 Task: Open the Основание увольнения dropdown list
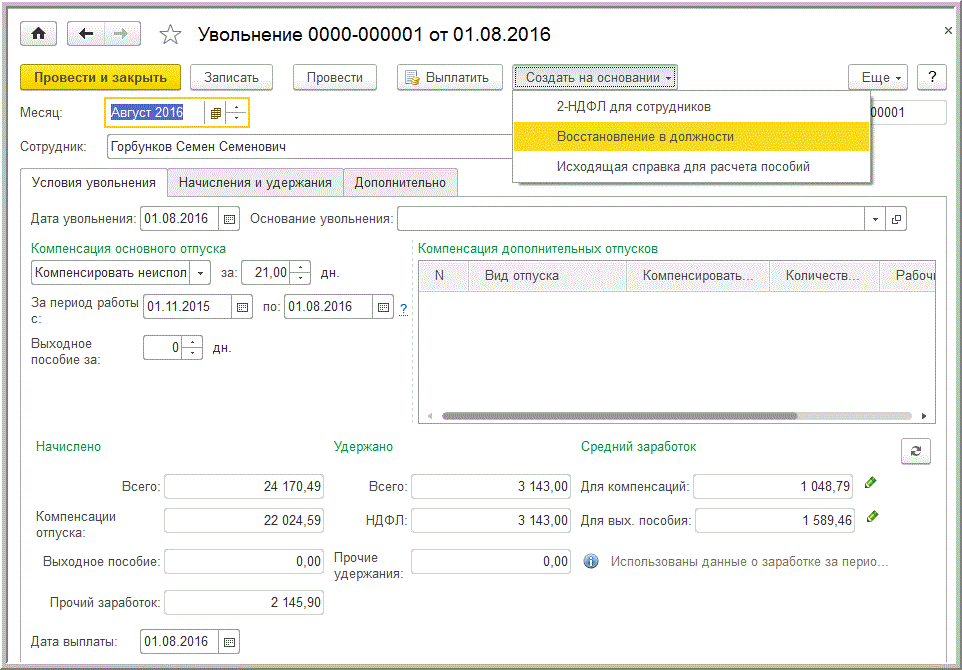click(876, 219)
